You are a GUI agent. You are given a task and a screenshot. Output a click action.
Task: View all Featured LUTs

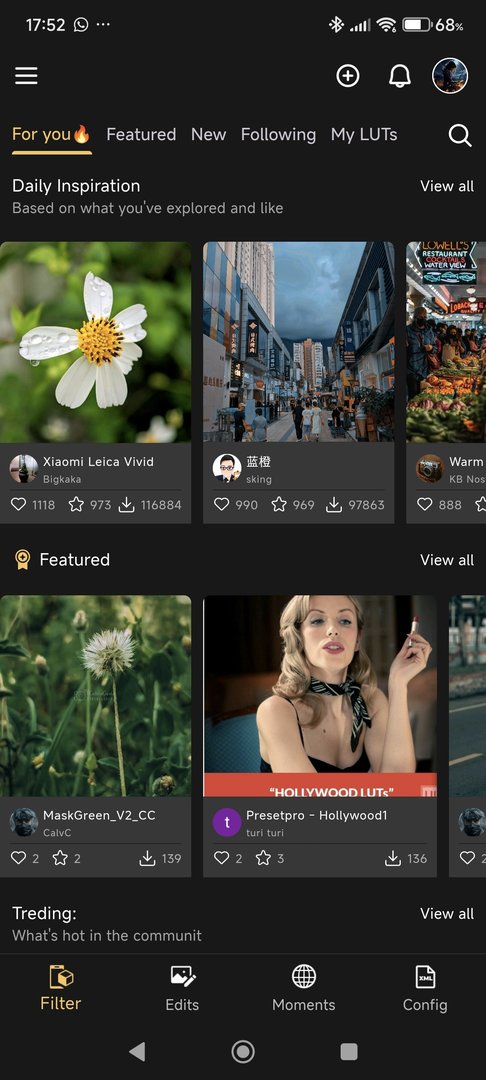[x=447, y=560]
